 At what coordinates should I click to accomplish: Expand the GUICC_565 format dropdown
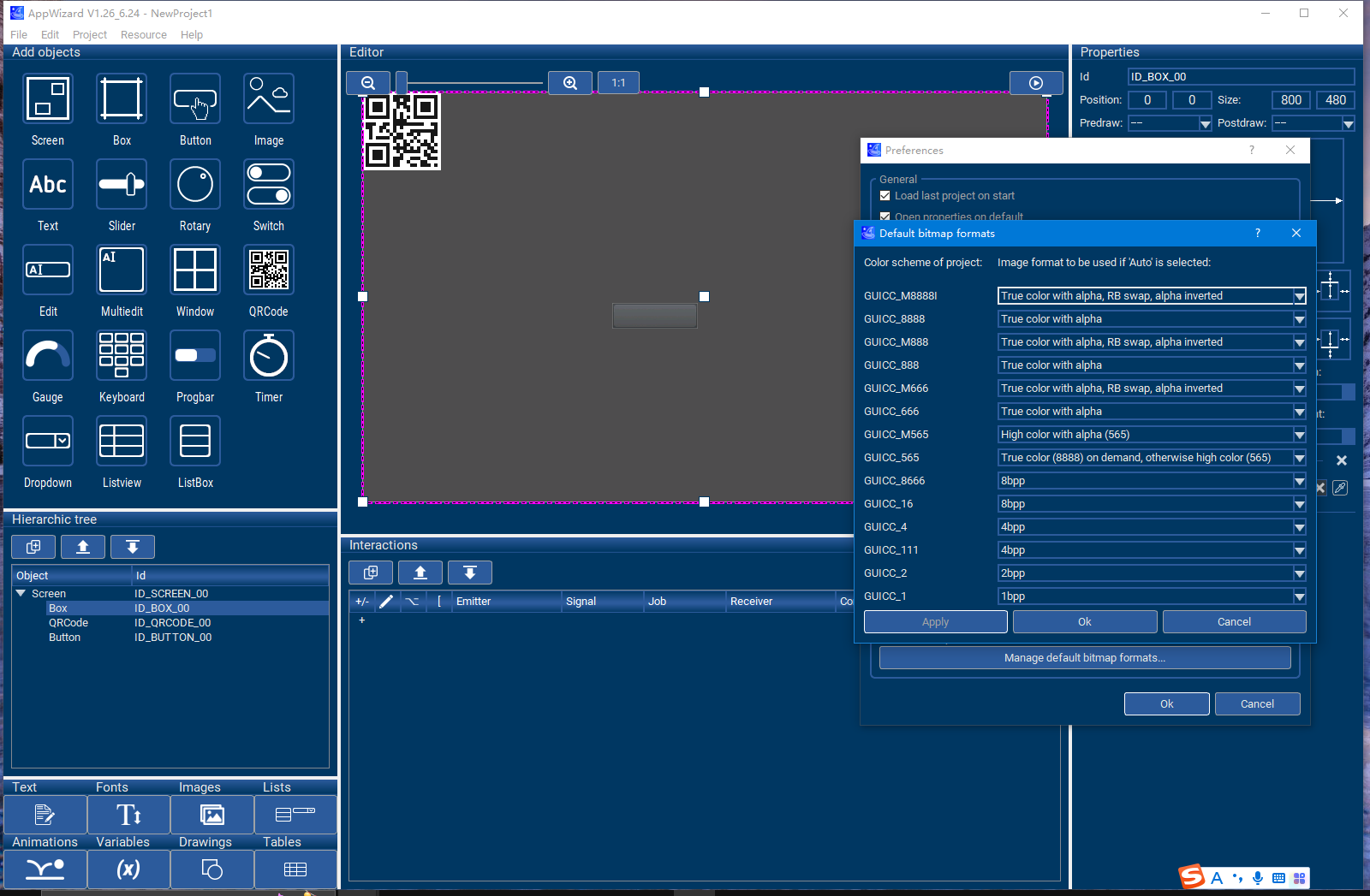coord(1299,458)
